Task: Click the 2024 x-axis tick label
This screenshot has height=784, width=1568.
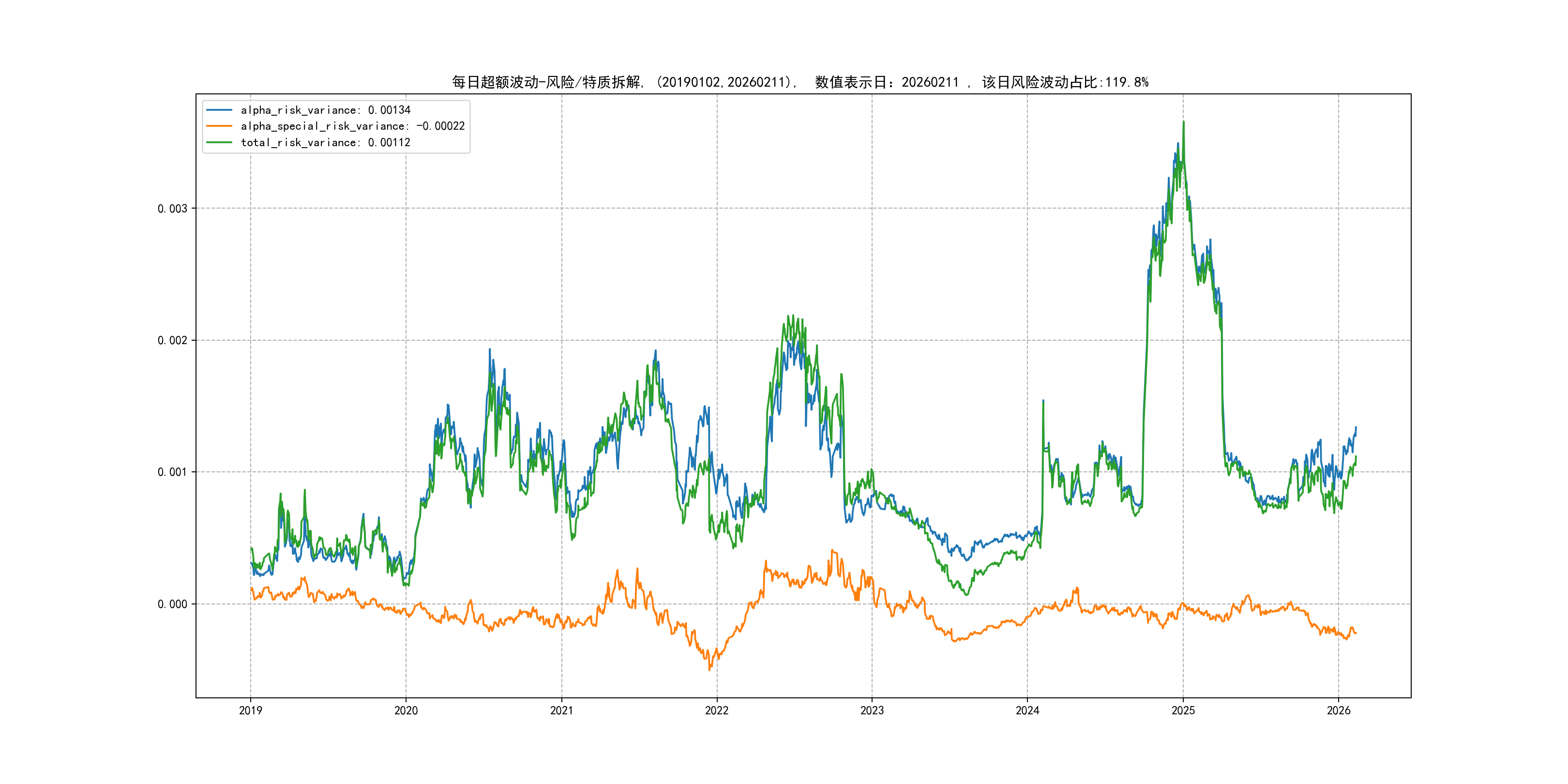Action: click(x=1027, y=710)
